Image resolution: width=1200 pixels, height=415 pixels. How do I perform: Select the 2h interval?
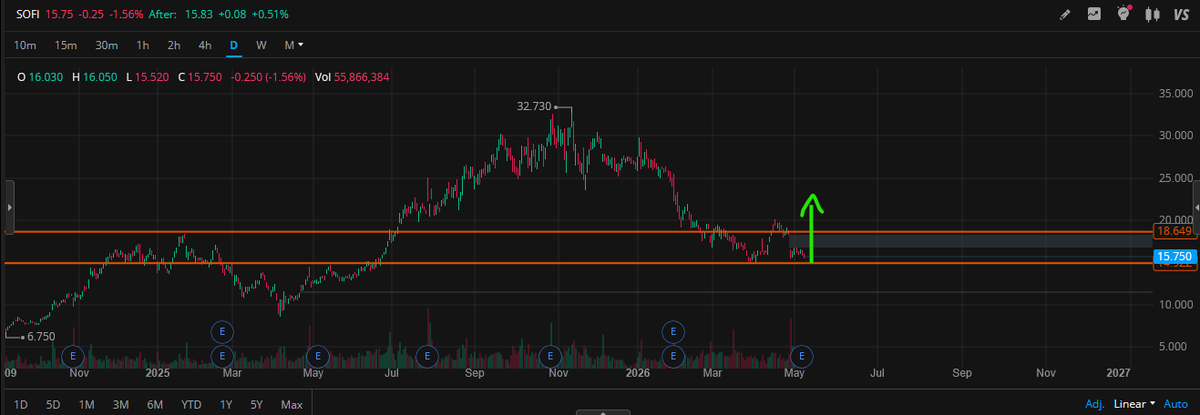coord(174,45)
